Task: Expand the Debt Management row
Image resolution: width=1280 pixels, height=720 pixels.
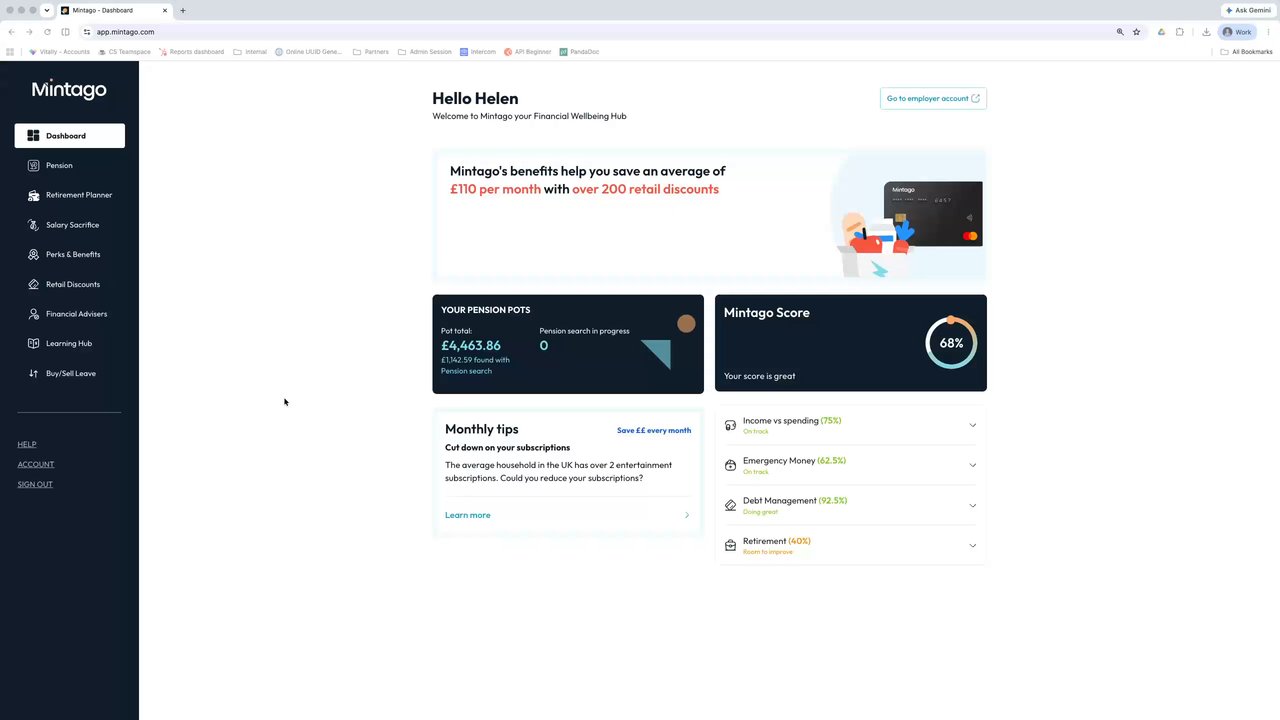Action: coord(851,505)
